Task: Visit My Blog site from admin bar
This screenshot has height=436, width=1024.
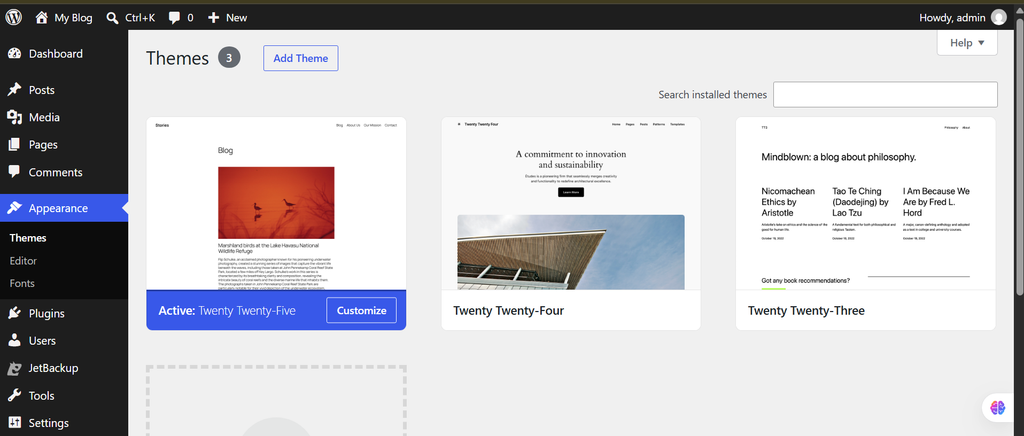Action: coord(63,18)
